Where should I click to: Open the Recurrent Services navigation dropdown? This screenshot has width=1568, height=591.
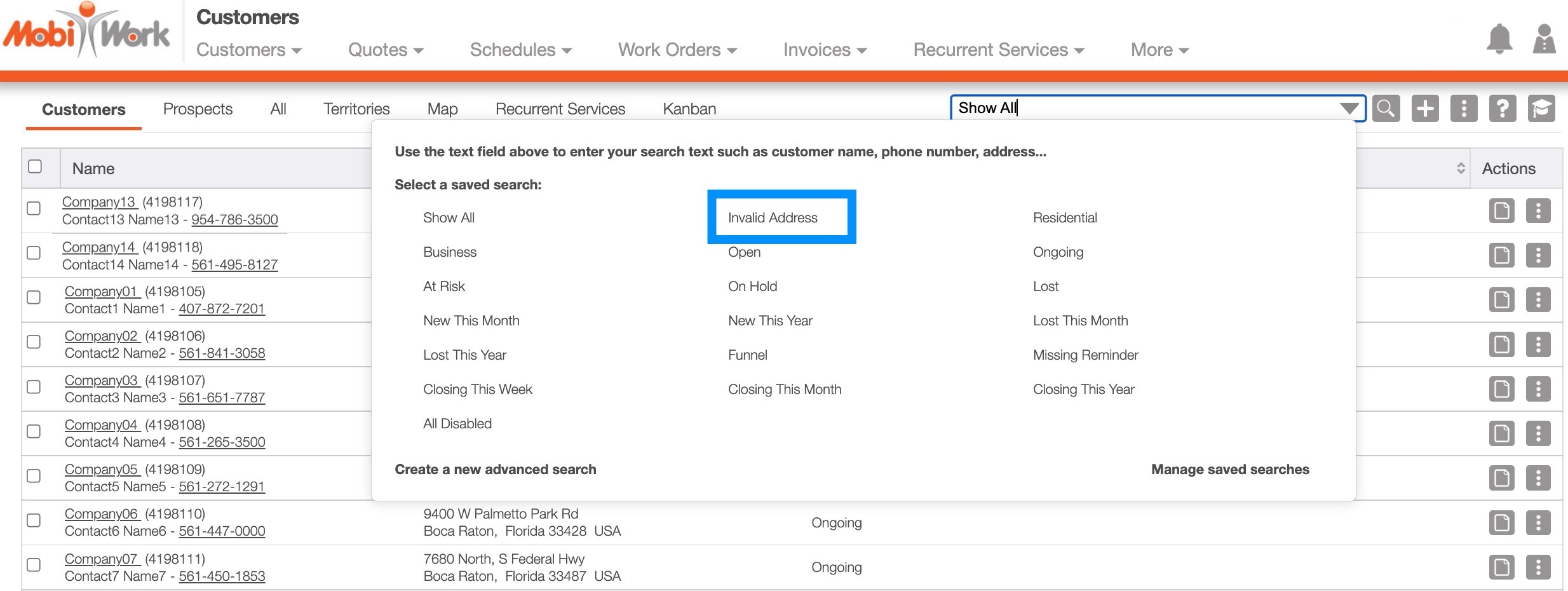pyautogui.click(x=998, y=50)
